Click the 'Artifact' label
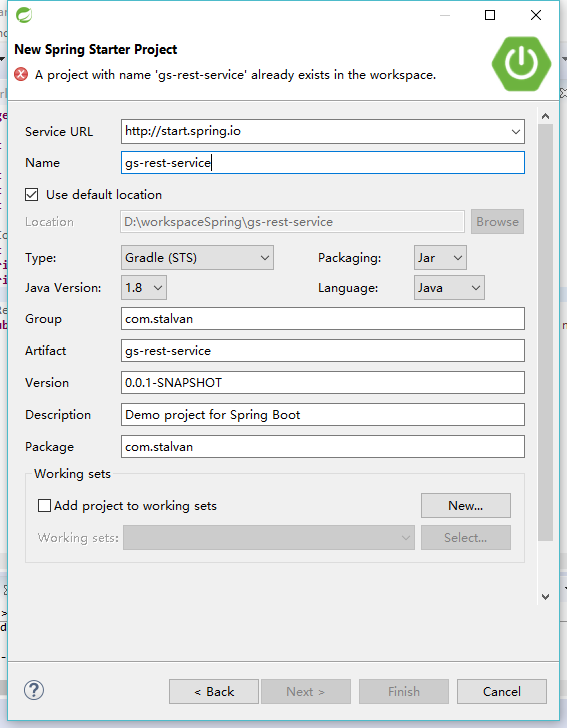Viewport: 567px width, 728px height. 46,351
